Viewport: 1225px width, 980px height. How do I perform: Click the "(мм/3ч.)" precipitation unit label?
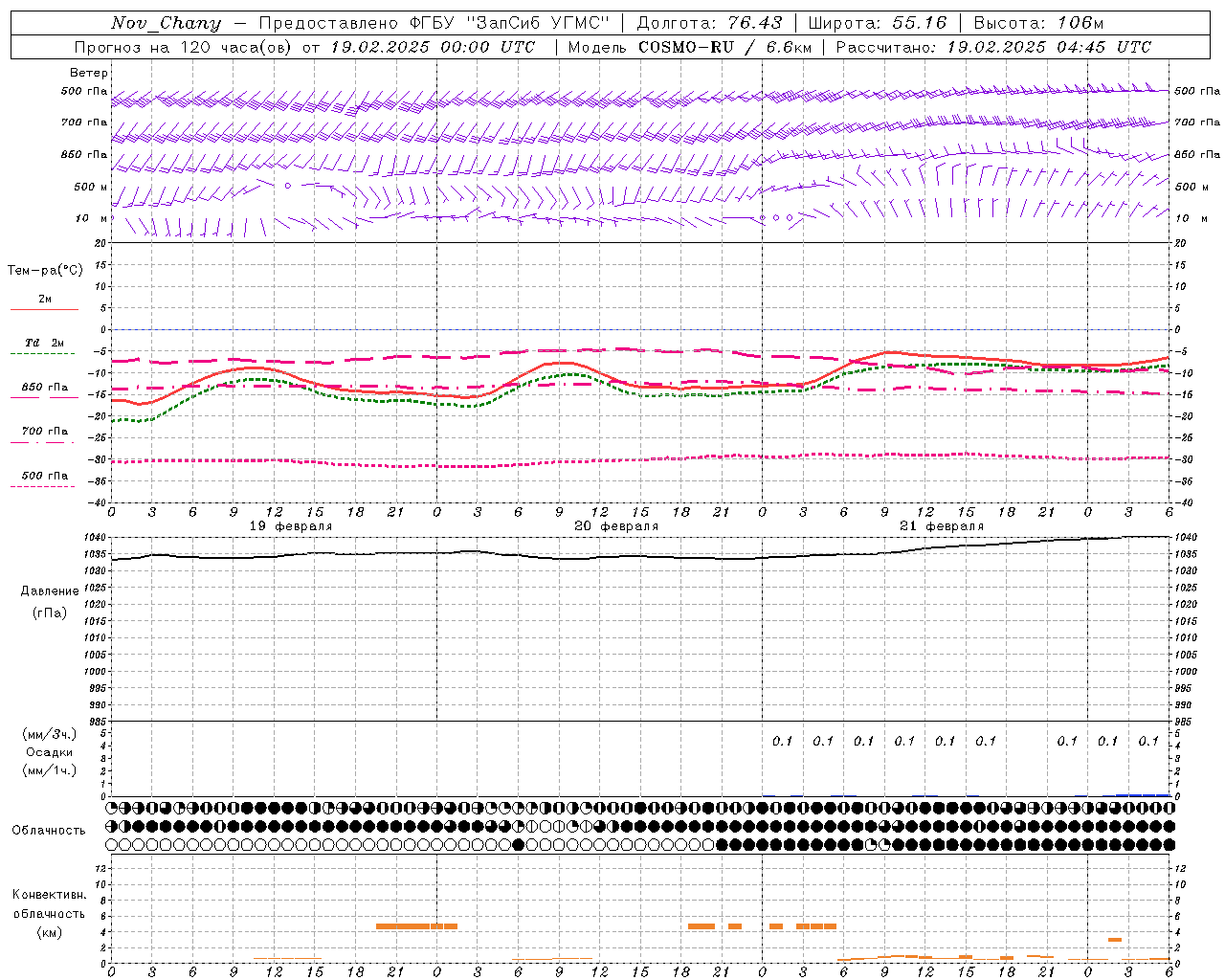[50, 734]
